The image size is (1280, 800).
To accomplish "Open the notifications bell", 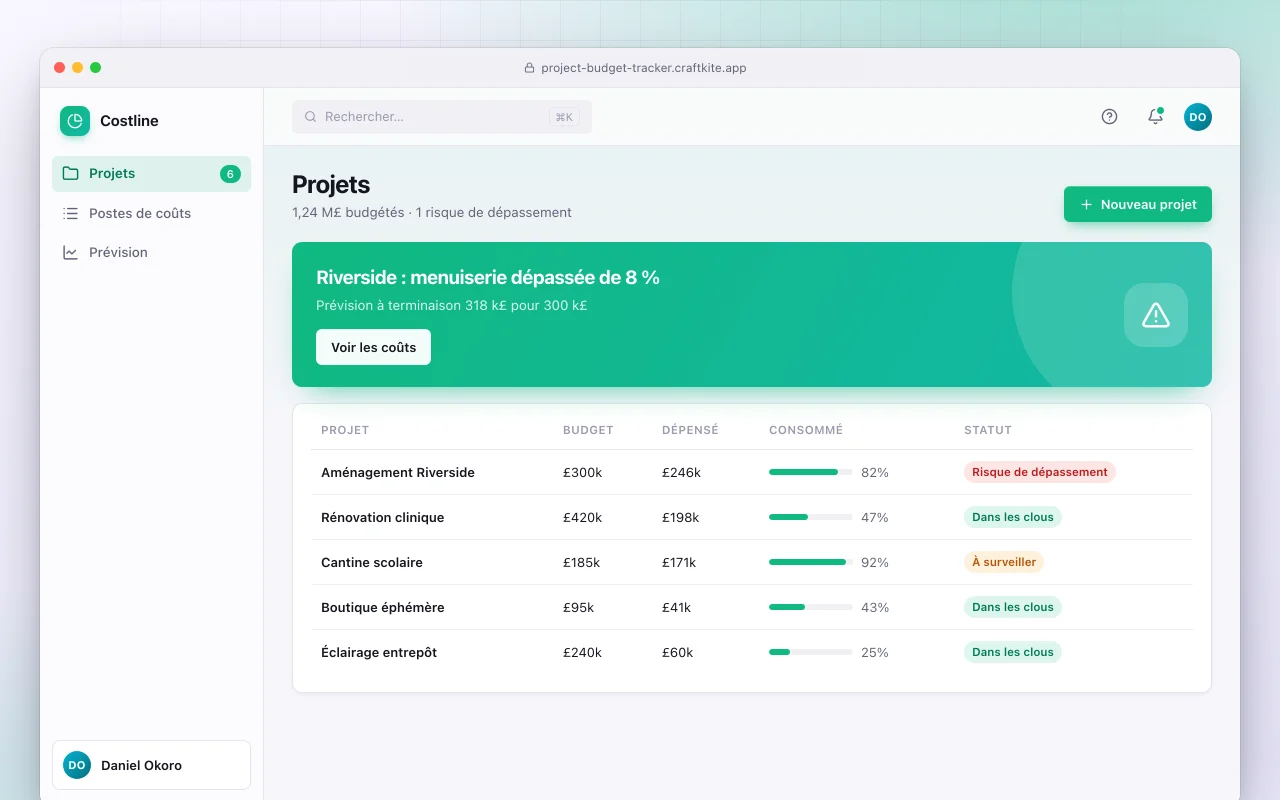I will pyautogui.click(x=1155, y=117).
